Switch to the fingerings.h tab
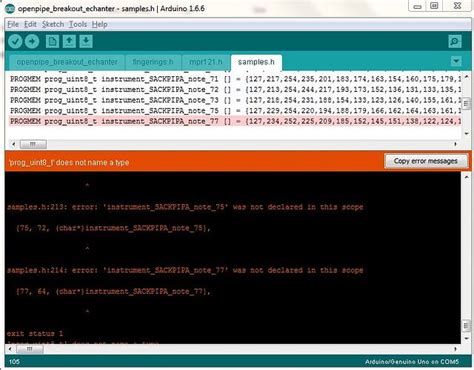 click(x=153, y=62)
